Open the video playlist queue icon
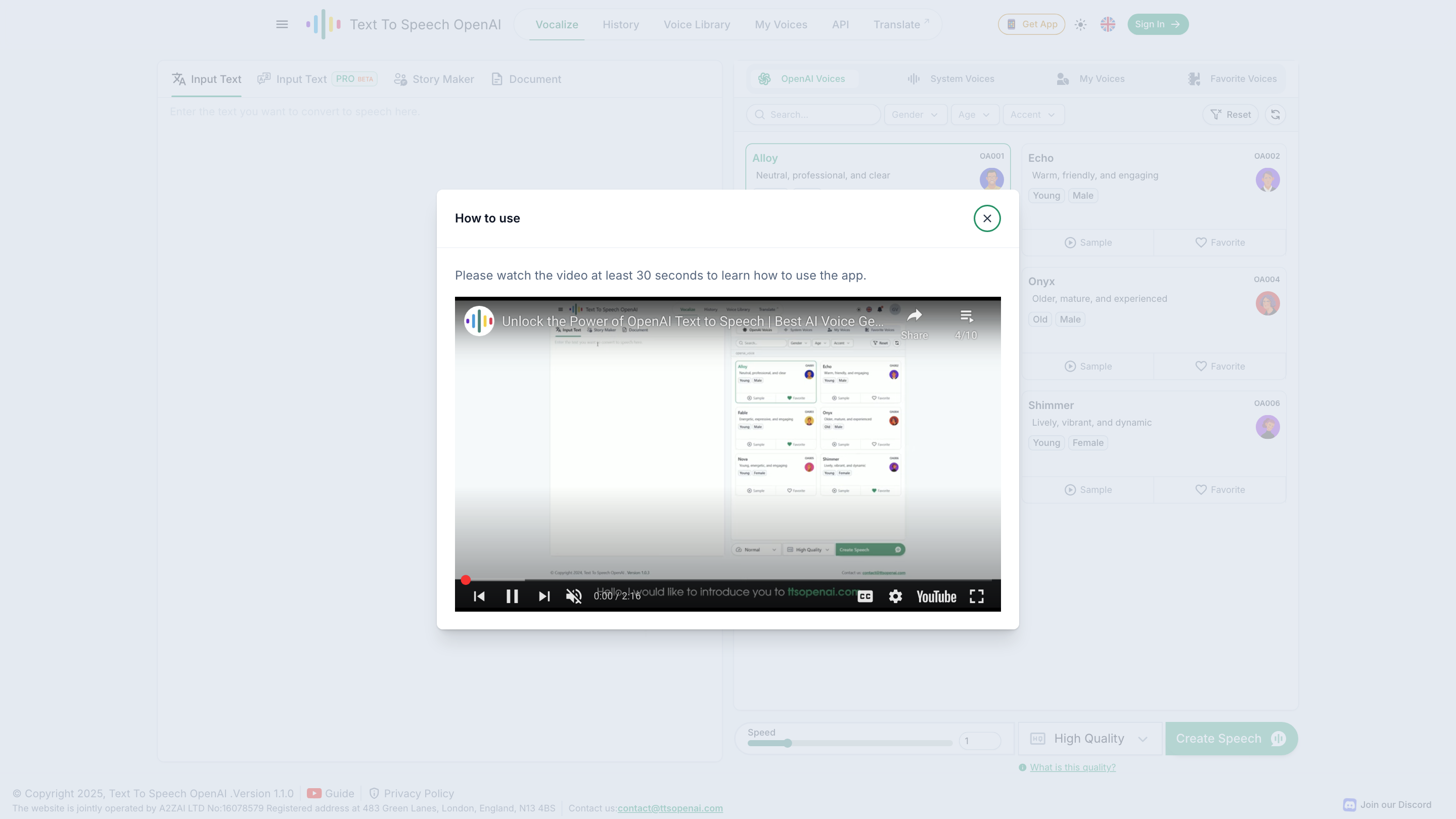This screenshot has width=1456, height=819. 966,316
